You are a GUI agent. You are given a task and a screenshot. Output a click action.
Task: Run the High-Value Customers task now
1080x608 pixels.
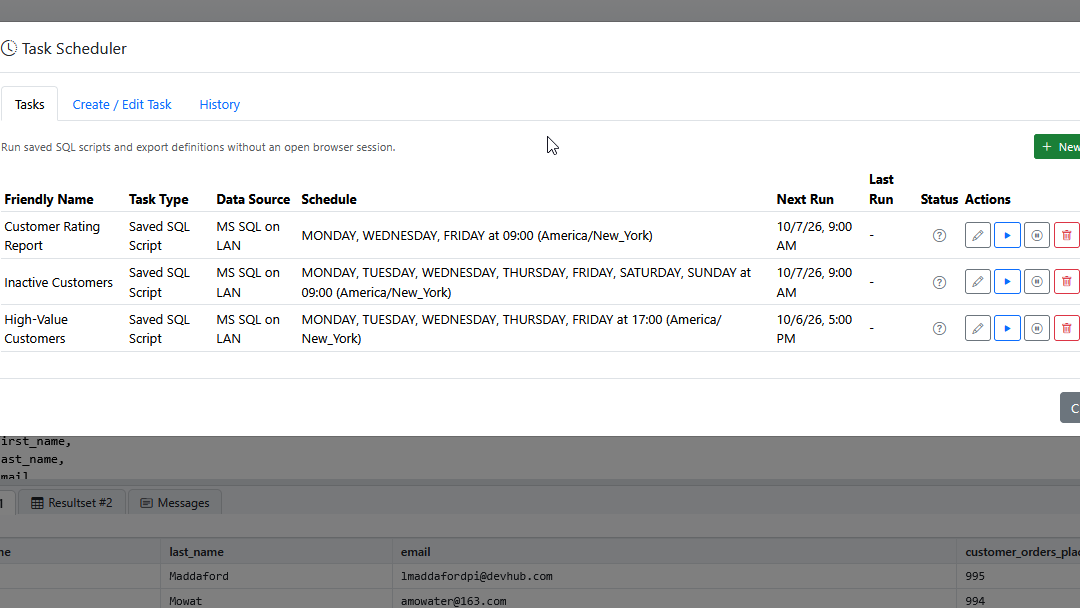click(x=1007, y=328)
